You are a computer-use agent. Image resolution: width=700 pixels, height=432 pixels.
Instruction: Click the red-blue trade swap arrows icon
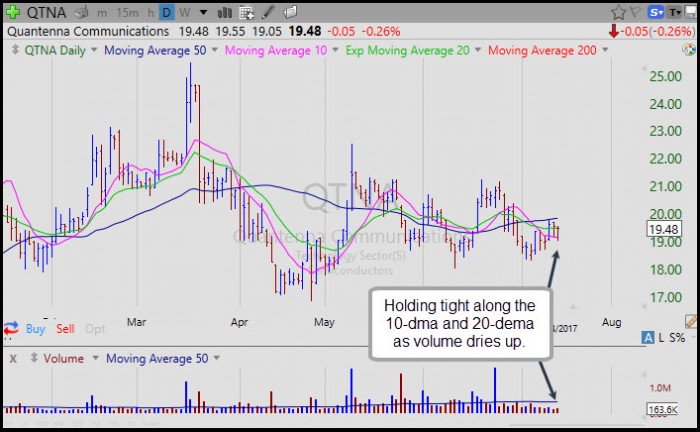pyautogui.click(x=11, y=328)
